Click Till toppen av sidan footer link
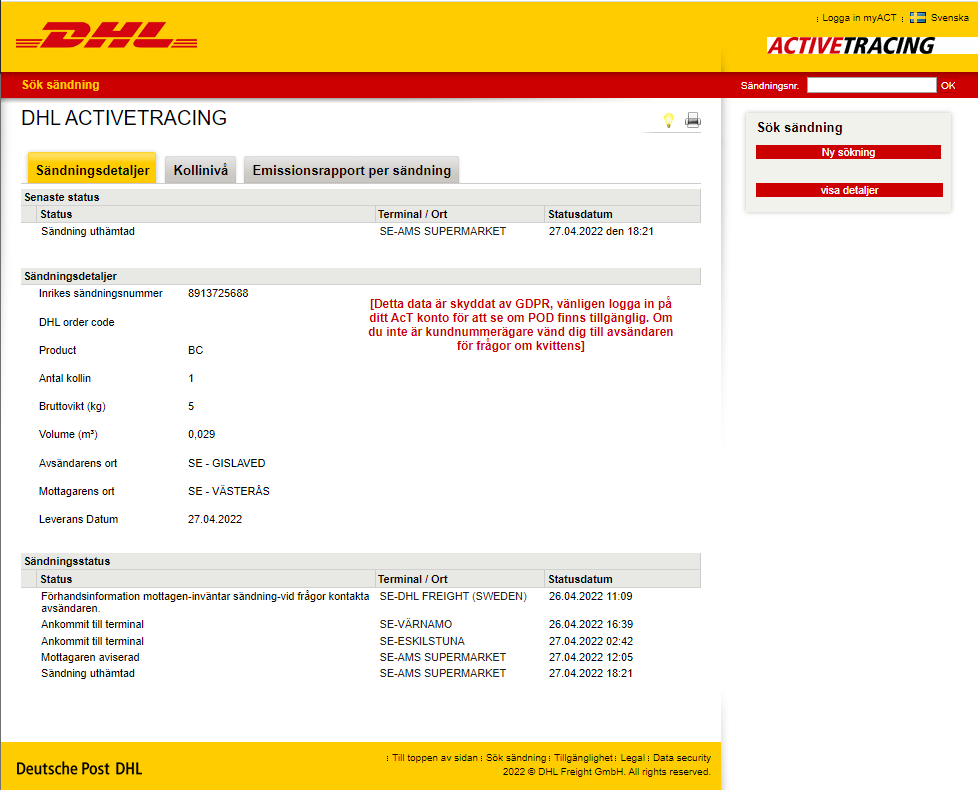978x790 pixels. pos(435,758)
